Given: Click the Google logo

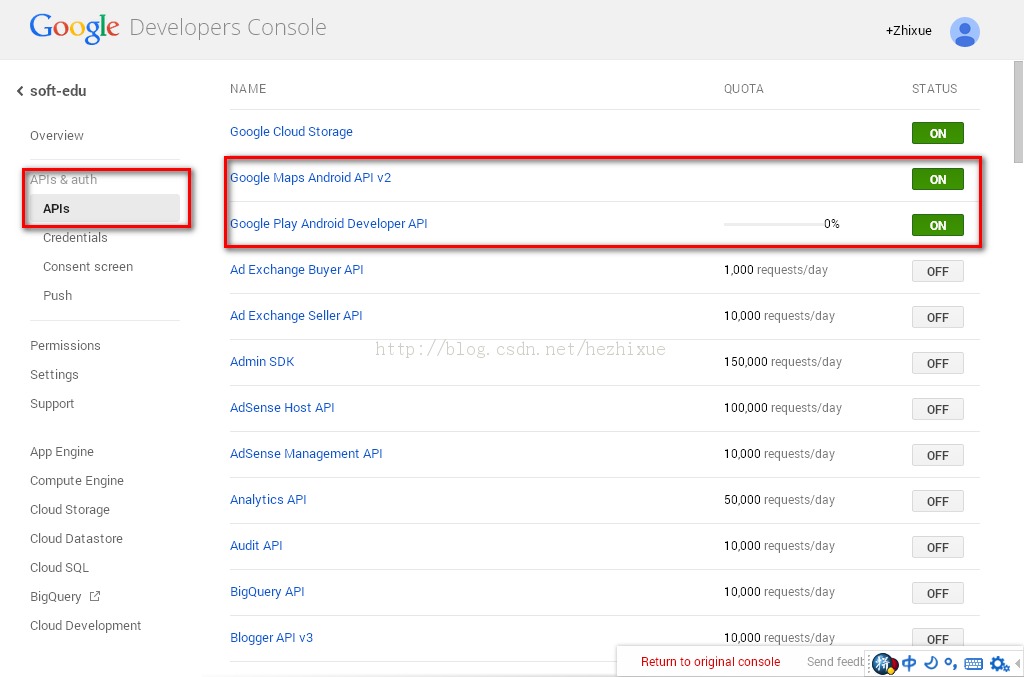Looking at the screenshot, I should 74,28.
